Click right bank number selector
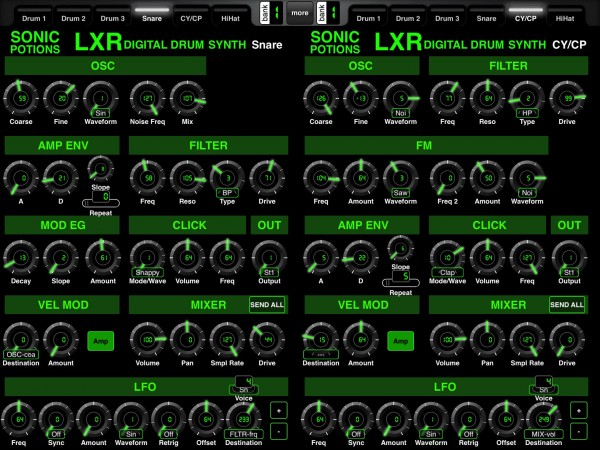 click(334, 13)
